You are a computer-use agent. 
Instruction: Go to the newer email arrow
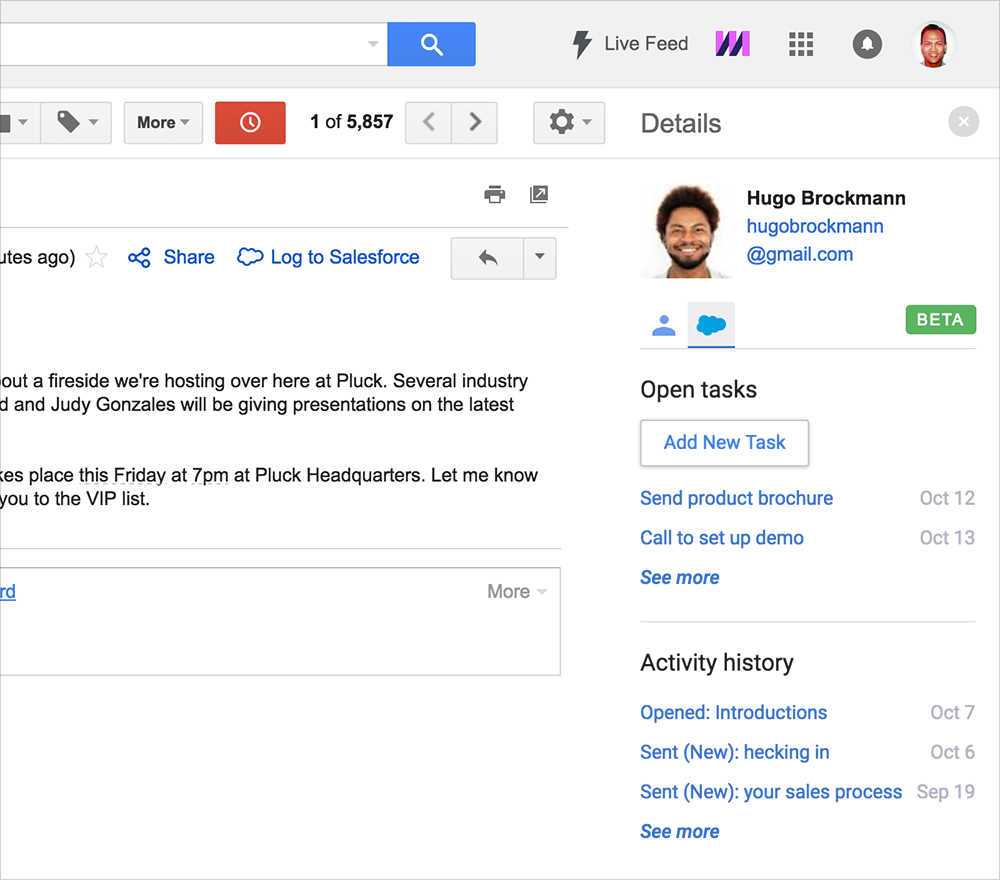click(429, 122)
